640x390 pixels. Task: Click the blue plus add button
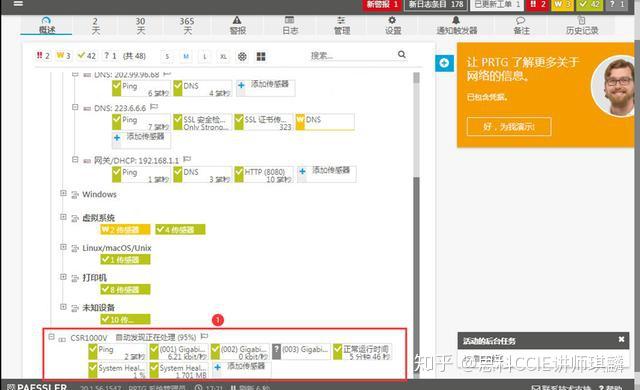[x=444, y=63]
